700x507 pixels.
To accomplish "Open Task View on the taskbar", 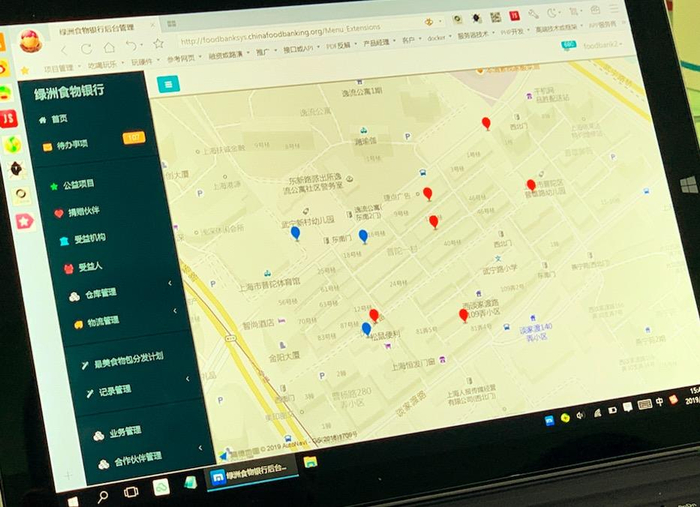I will tap(131, 492).
